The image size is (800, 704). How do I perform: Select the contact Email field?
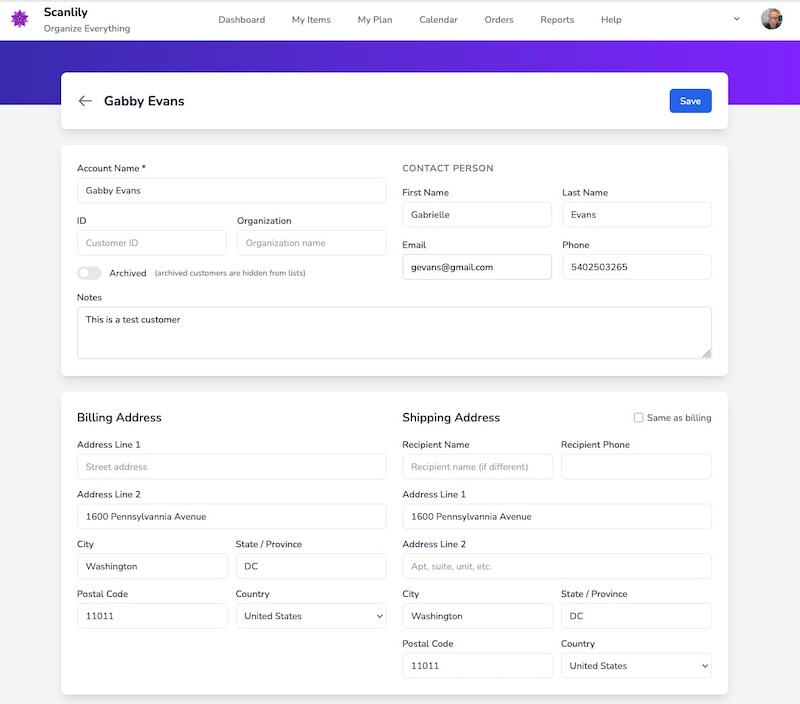pos(477,267)
